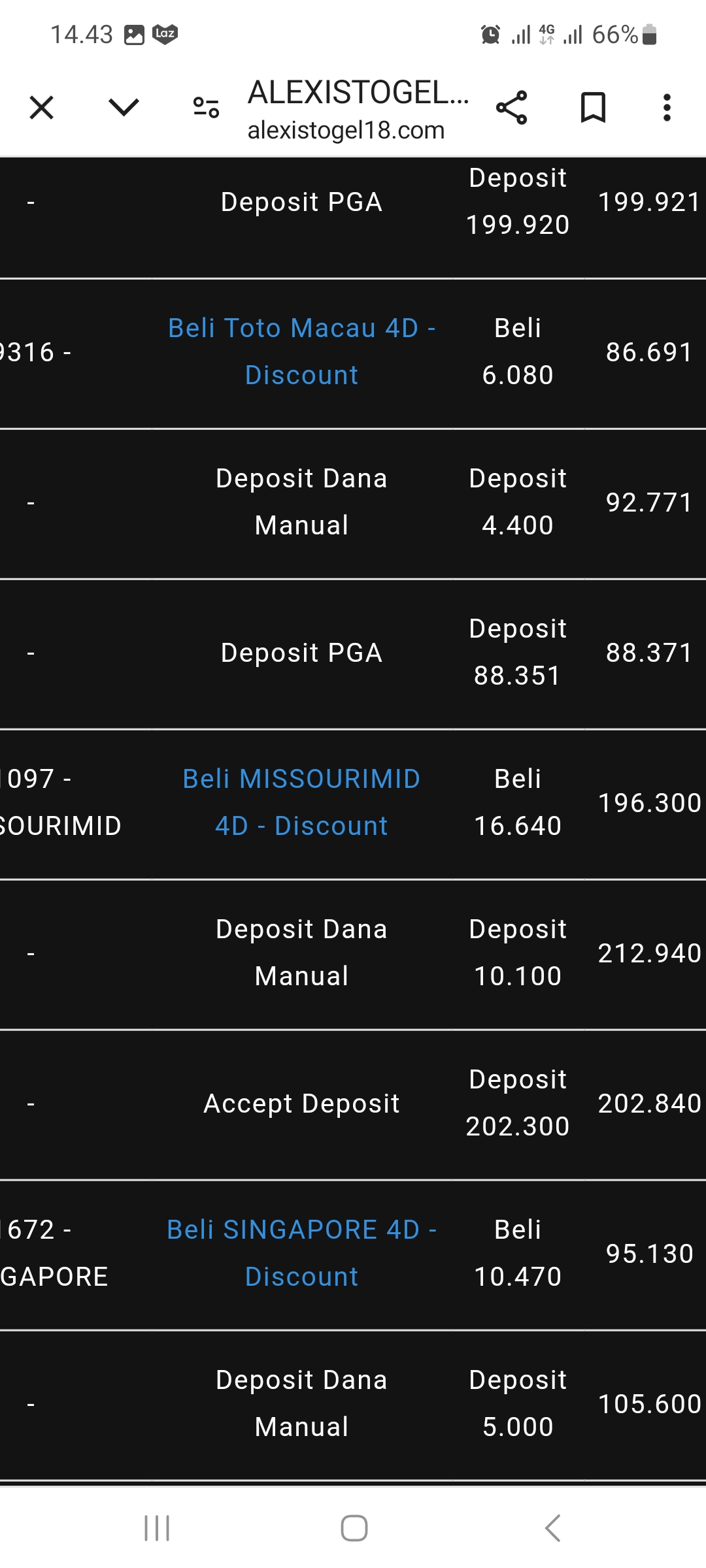The height and width of the screenshot is (1568, 706).
Task: Open Beli MISSOURIMID 4D Discount link
Action: pyautogui.click(x=301, y=802)
